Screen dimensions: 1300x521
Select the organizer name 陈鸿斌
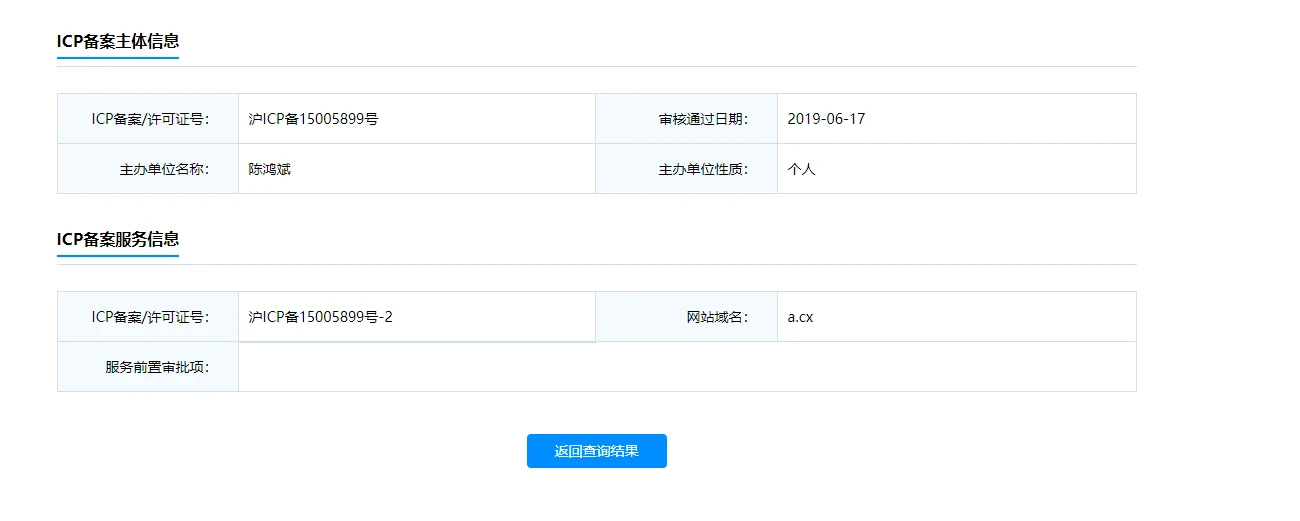(269, 169)
